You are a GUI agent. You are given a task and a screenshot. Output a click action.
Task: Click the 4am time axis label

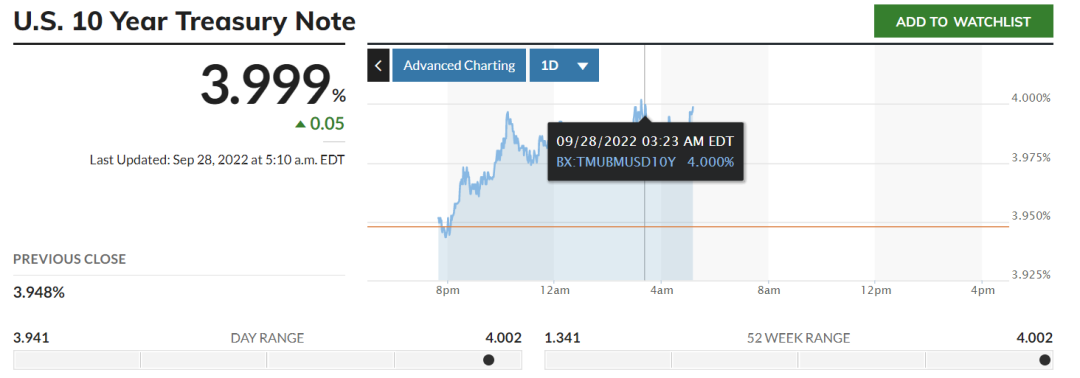click(661, 290)
